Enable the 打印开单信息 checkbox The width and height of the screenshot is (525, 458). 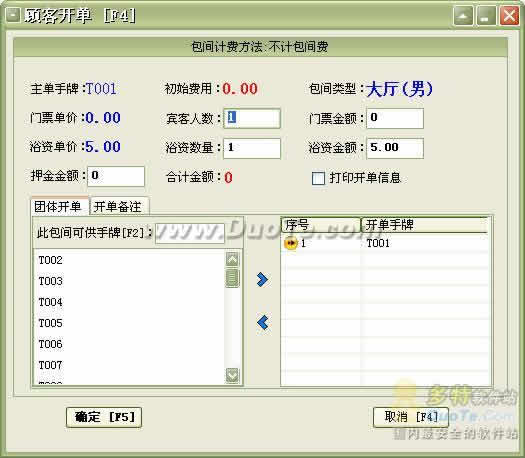pyautogui.click(x=318, y=178)
